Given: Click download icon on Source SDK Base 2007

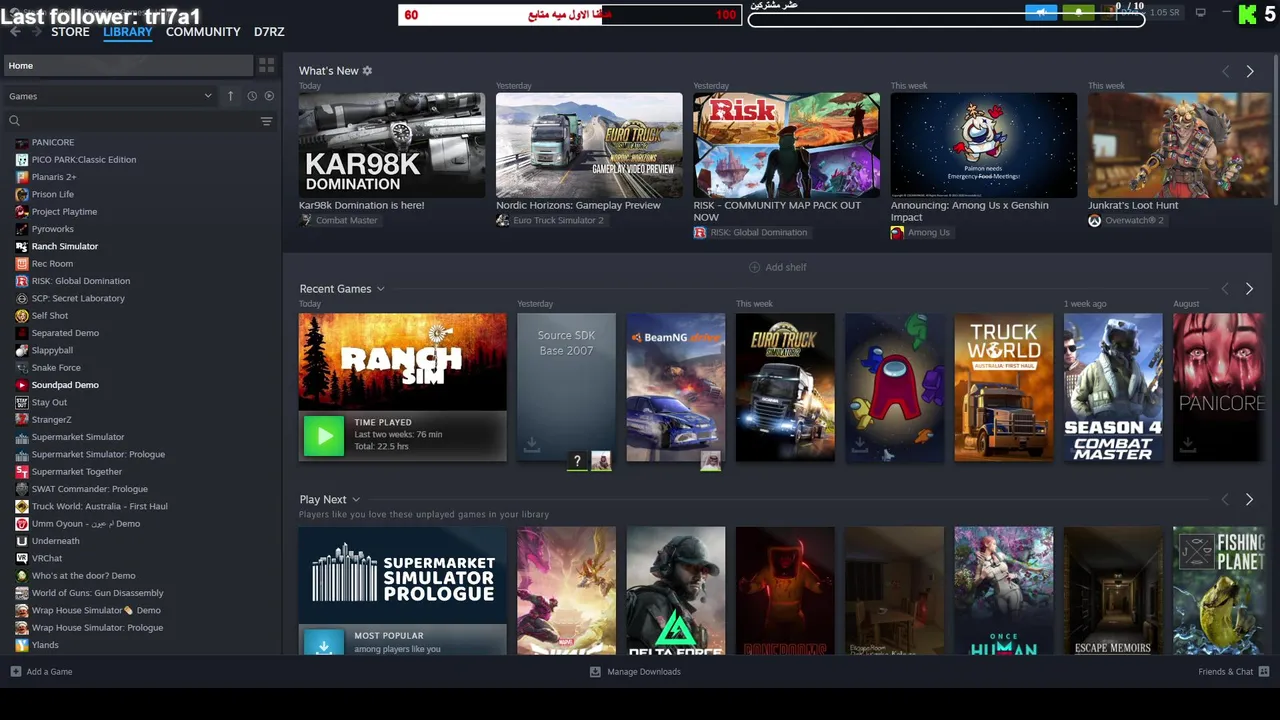Looking at the screenshot, I should point(532,445).
